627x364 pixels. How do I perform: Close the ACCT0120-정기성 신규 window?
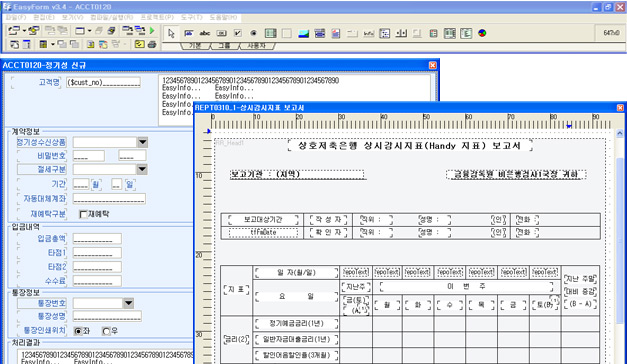click(432, 65)
